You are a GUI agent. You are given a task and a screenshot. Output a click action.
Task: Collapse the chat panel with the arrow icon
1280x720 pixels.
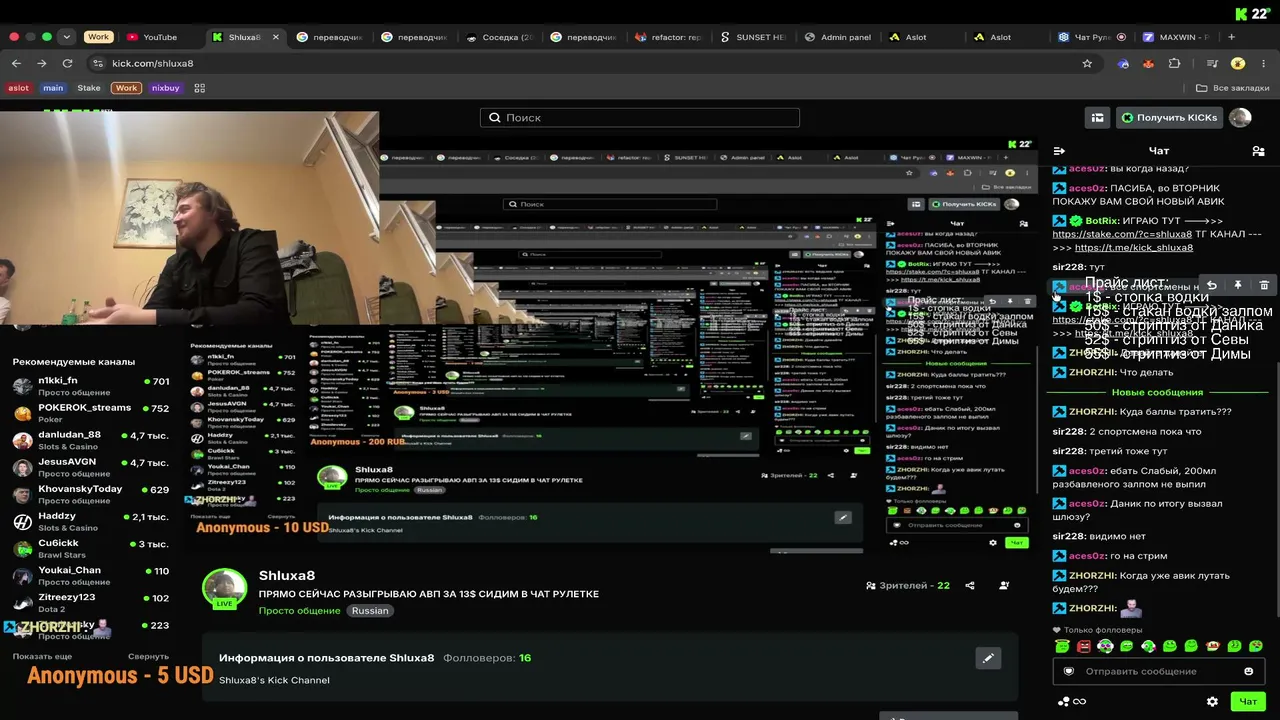[1059, 151]
